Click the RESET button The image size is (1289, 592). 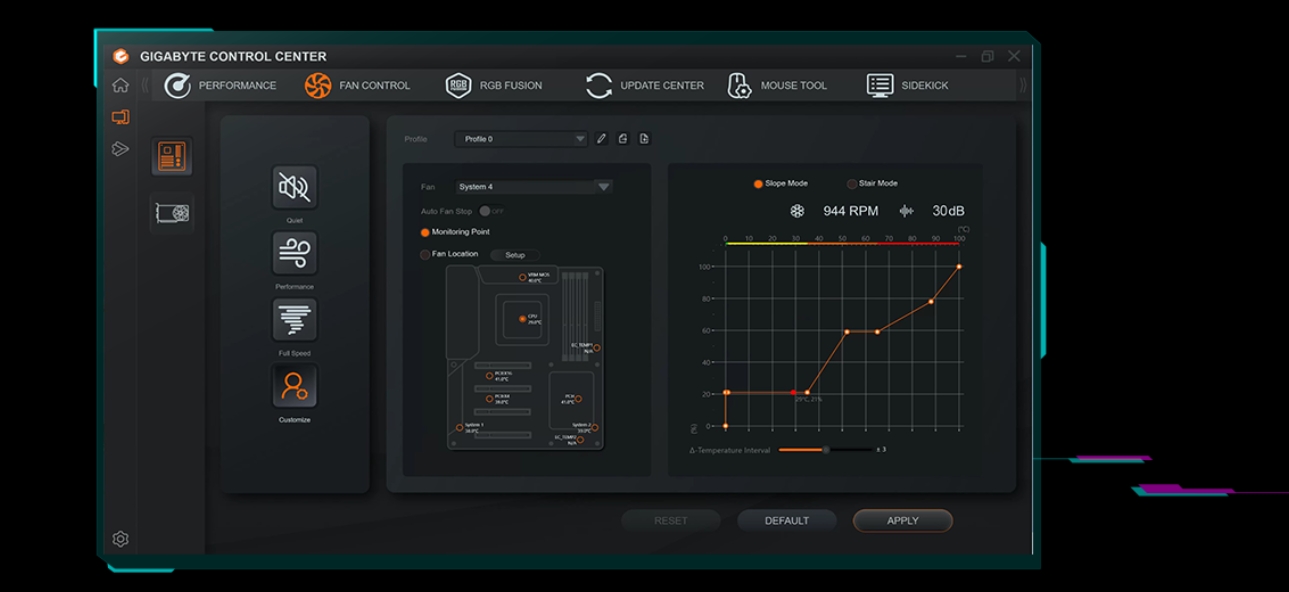671,521
